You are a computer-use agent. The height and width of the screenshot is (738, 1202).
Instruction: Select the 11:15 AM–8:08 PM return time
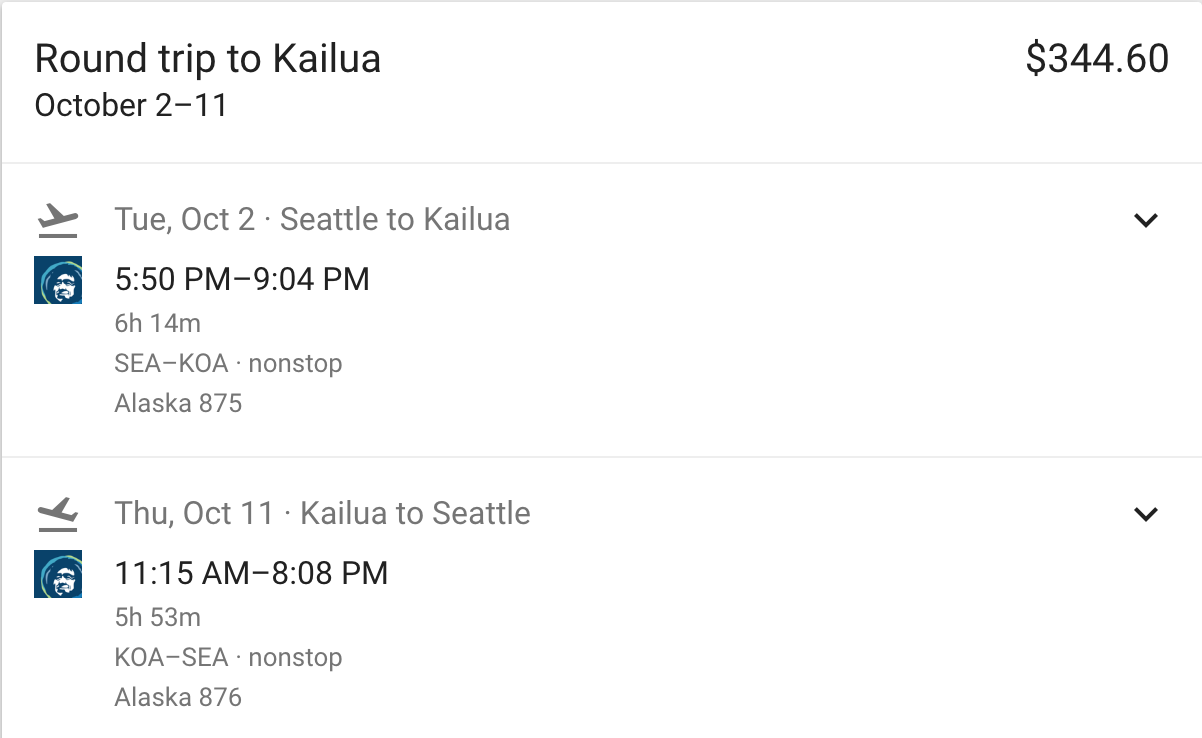click(x=251, y=573)
